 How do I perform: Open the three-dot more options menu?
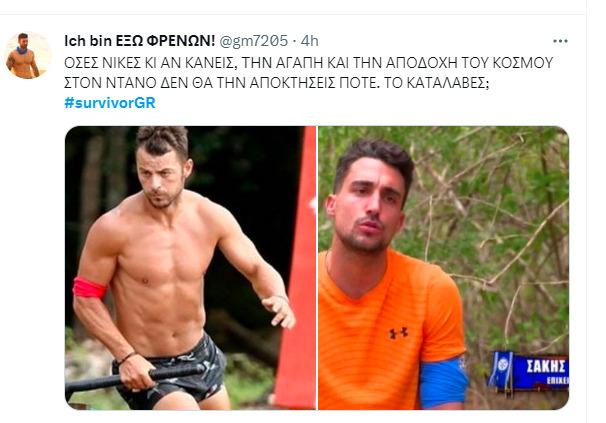pos(560,41)
